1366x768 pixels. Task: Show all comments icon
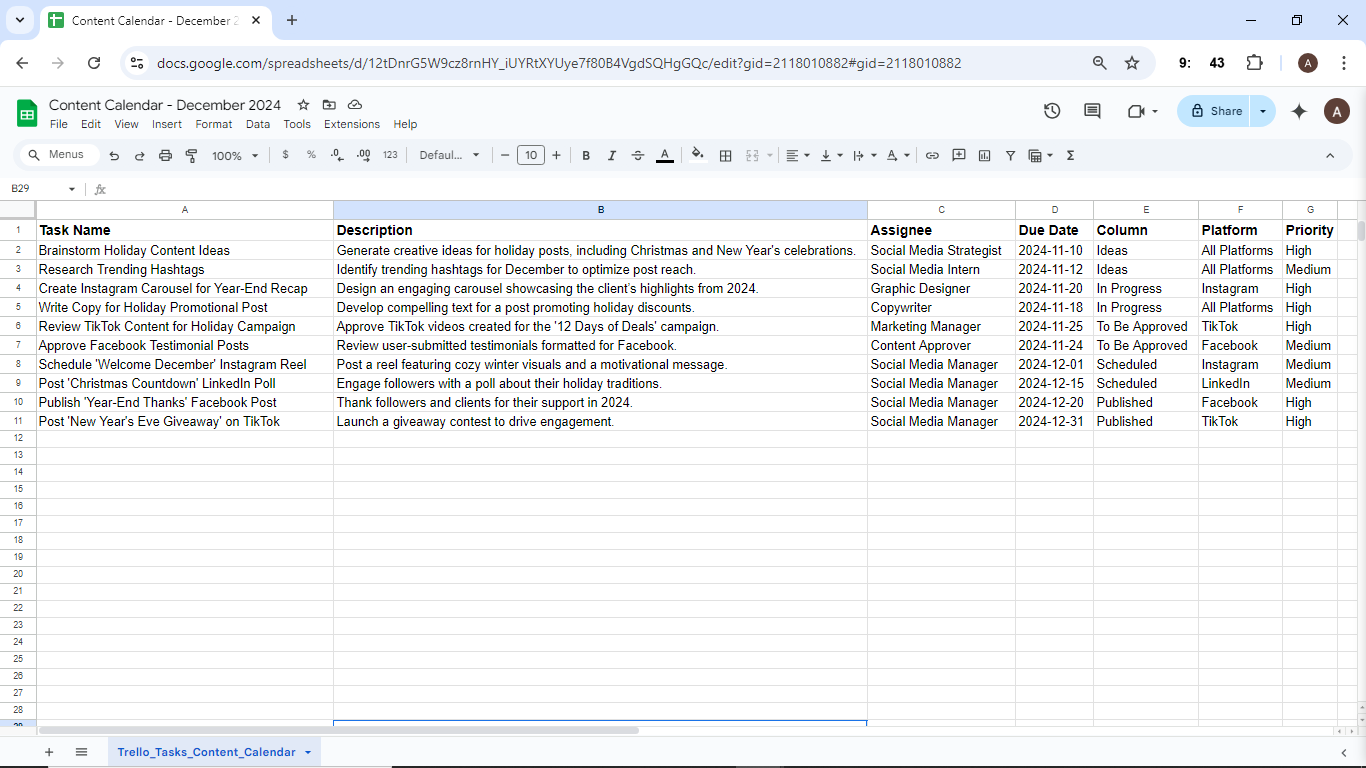click(1092, 111)
